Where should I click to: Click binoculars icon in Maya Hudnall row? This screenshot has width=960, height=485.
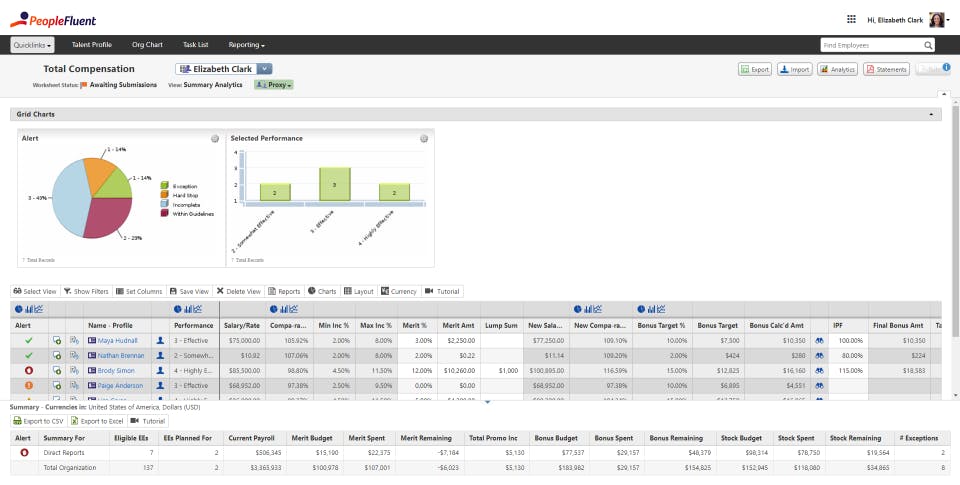pos(819,340)
